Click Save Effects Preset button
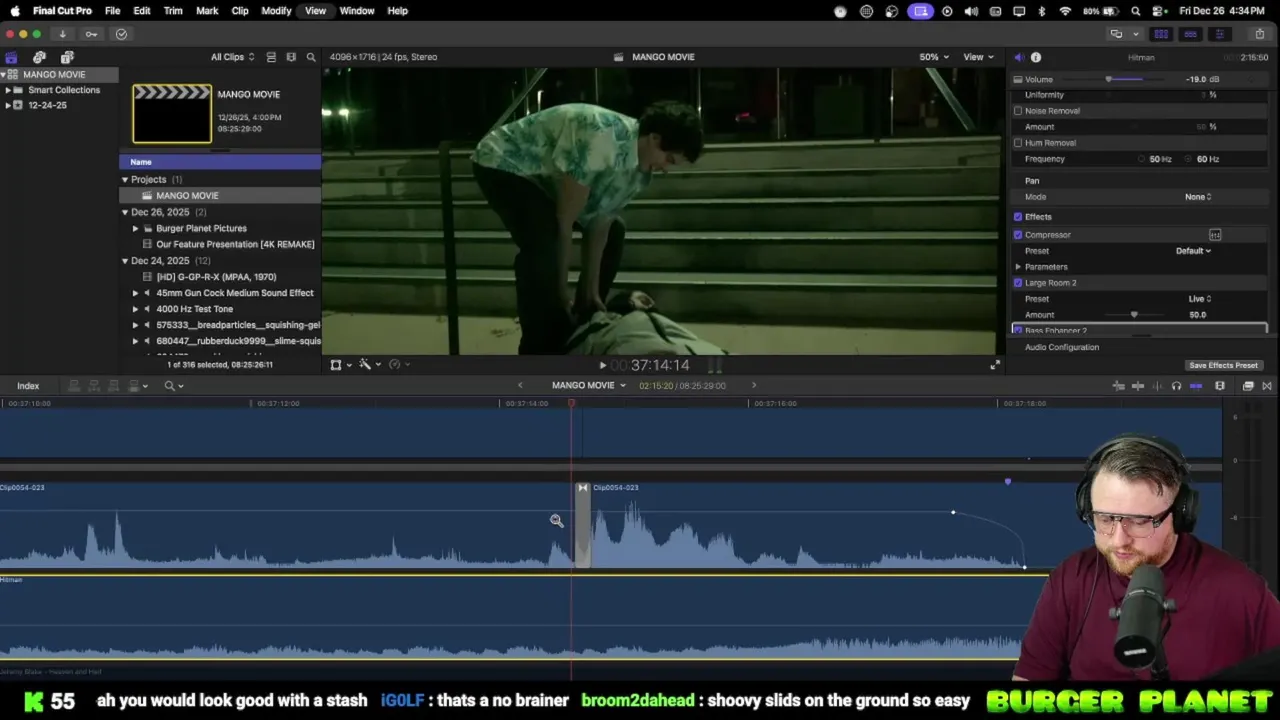Viewport: 1280px width, 720px height. 1223,365
